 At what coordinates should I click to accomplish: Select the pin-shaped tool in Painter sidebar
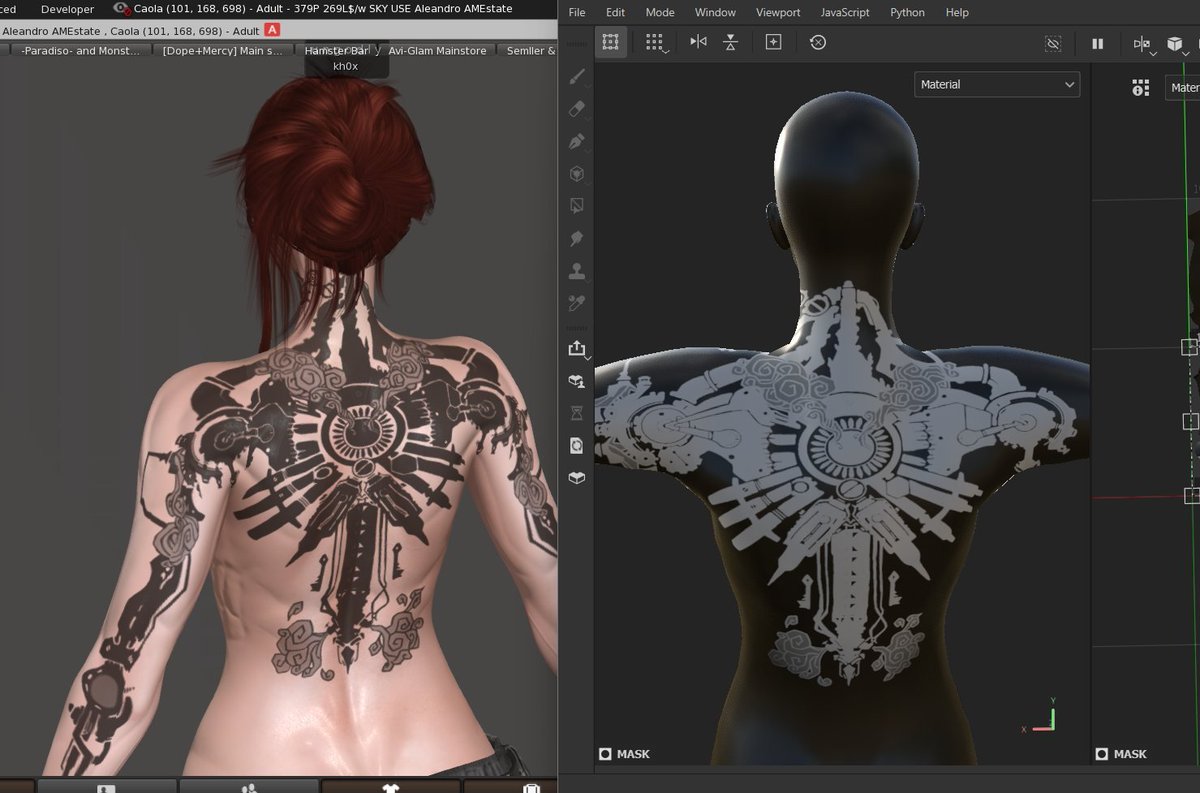coord(577,239)
